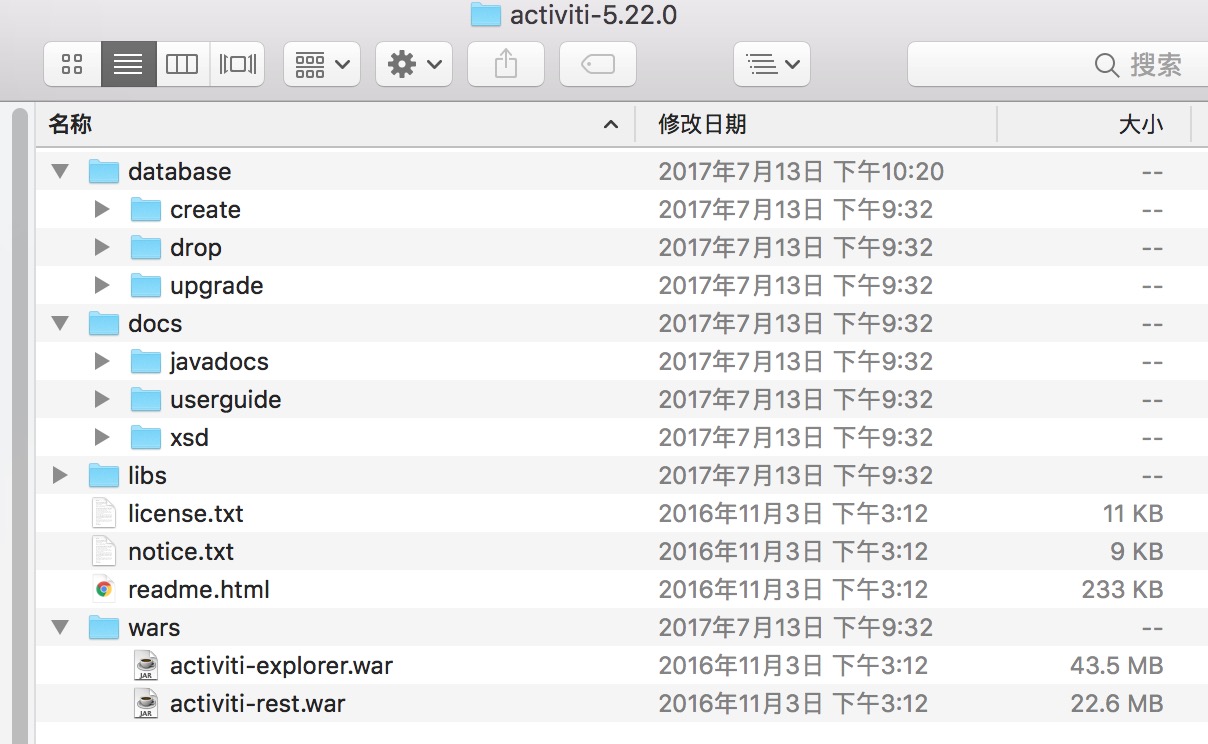Collapse the database folder
1208x744 pixels.
pos(60,172)
